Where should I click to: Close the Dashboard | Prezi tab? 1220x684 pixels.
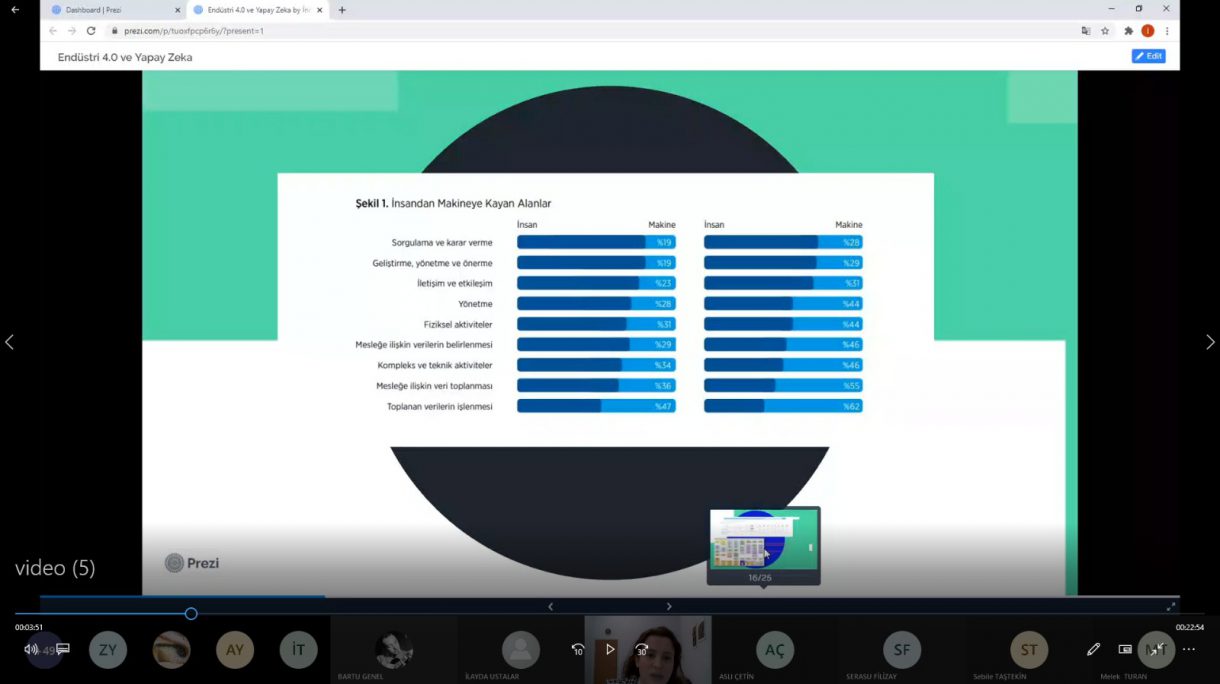tap(177, 10)
